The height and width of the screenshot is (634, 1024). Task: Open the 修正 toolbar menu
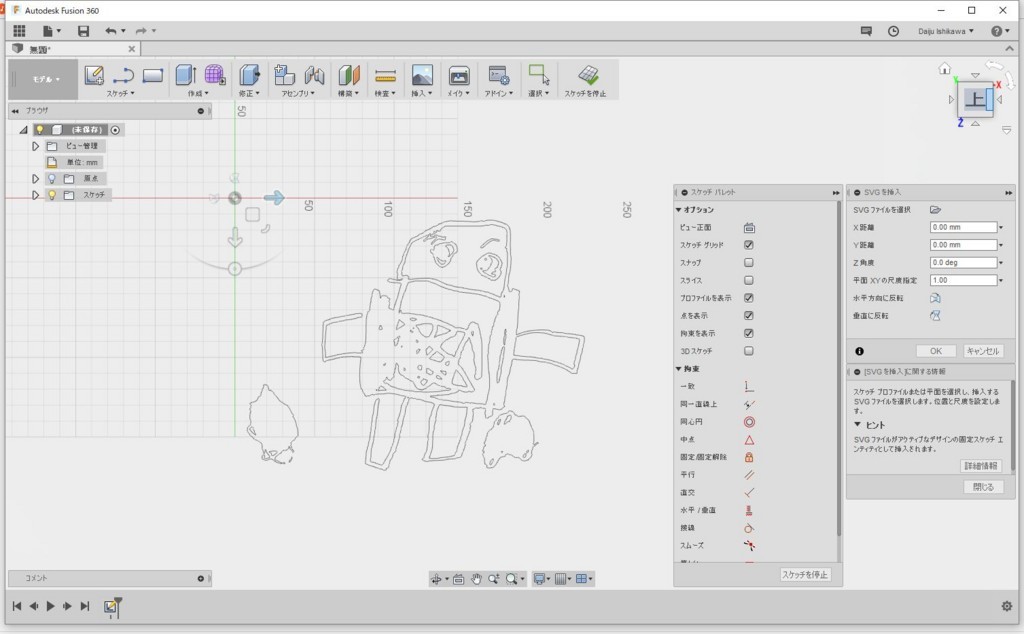click(249, 93)
